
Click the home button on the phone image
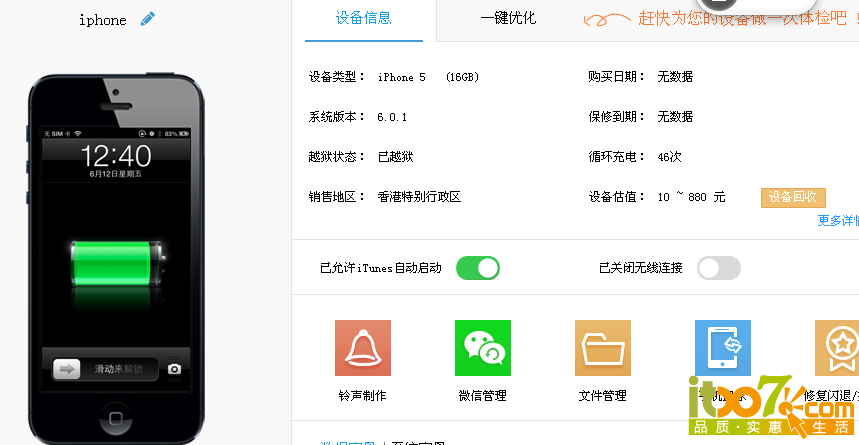[116, 419]
